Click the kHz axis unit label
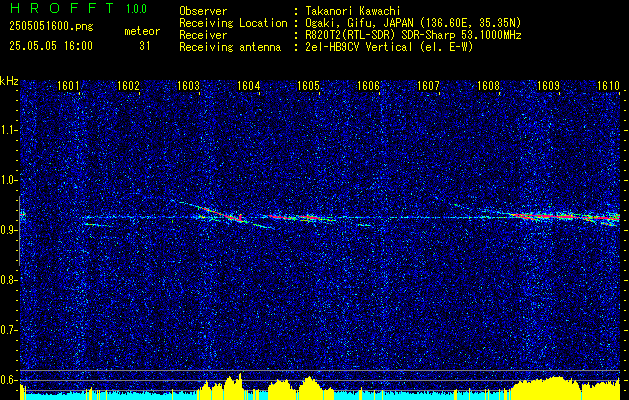The width and height of the screenshot is (629, 400). point(9,81)
